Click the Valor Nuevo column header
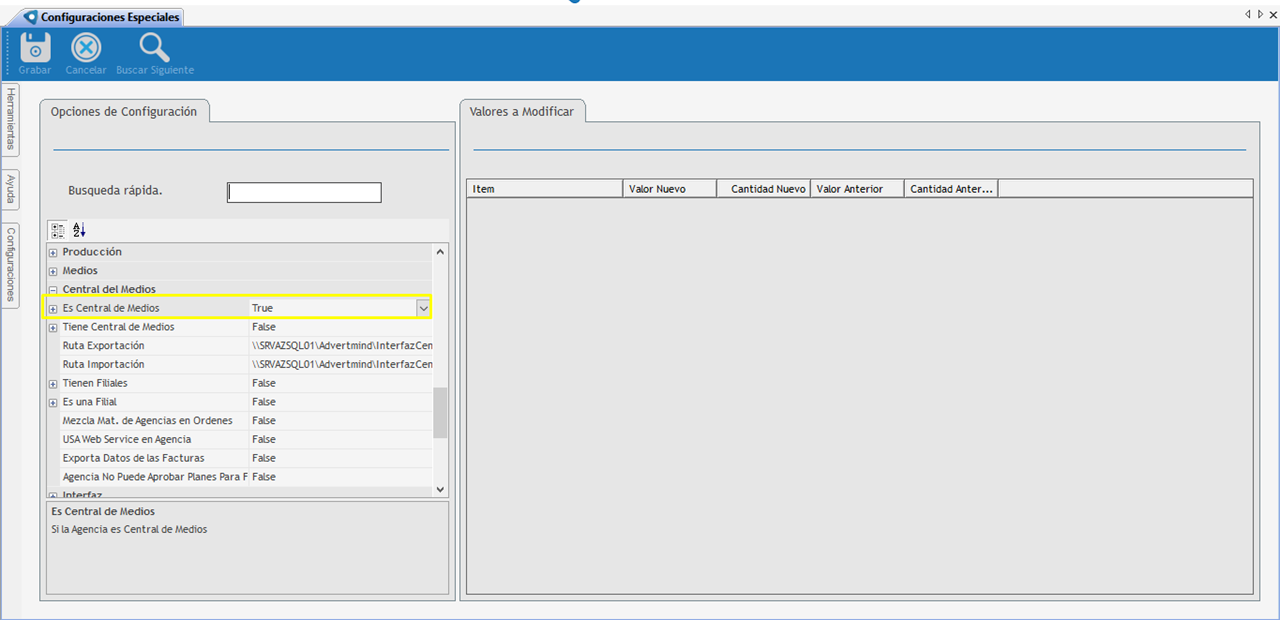The image size is (1280, 620). 669,189
